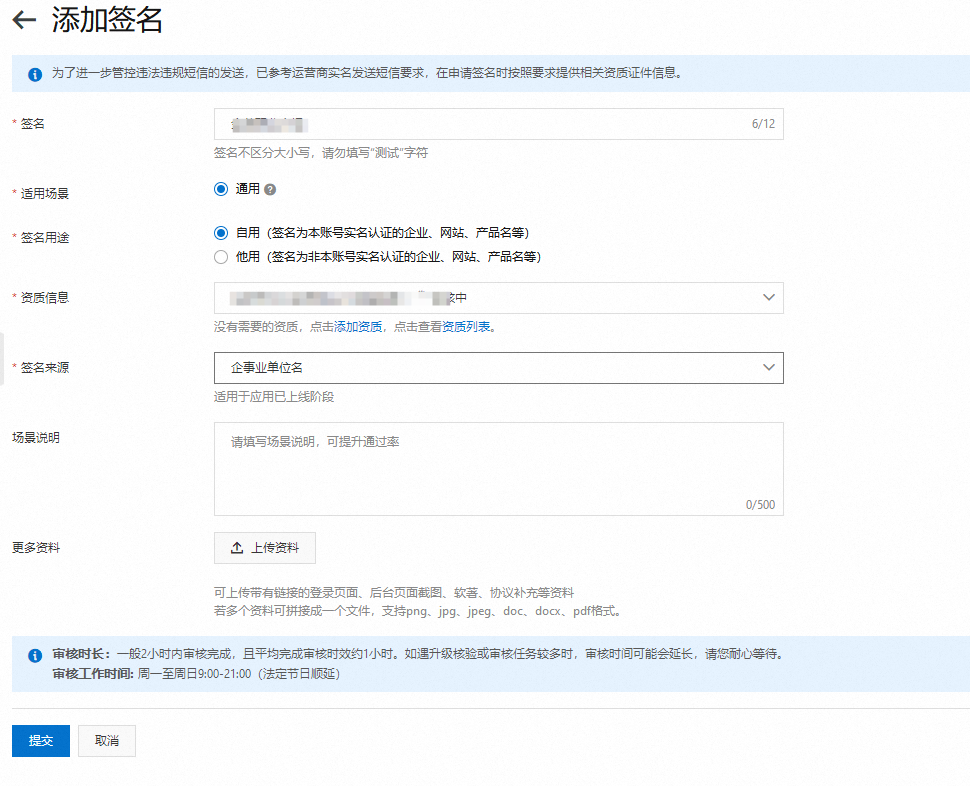Click into the 场景说明 text area
This screenshot has height=786, width=970.
click(498, 468)
